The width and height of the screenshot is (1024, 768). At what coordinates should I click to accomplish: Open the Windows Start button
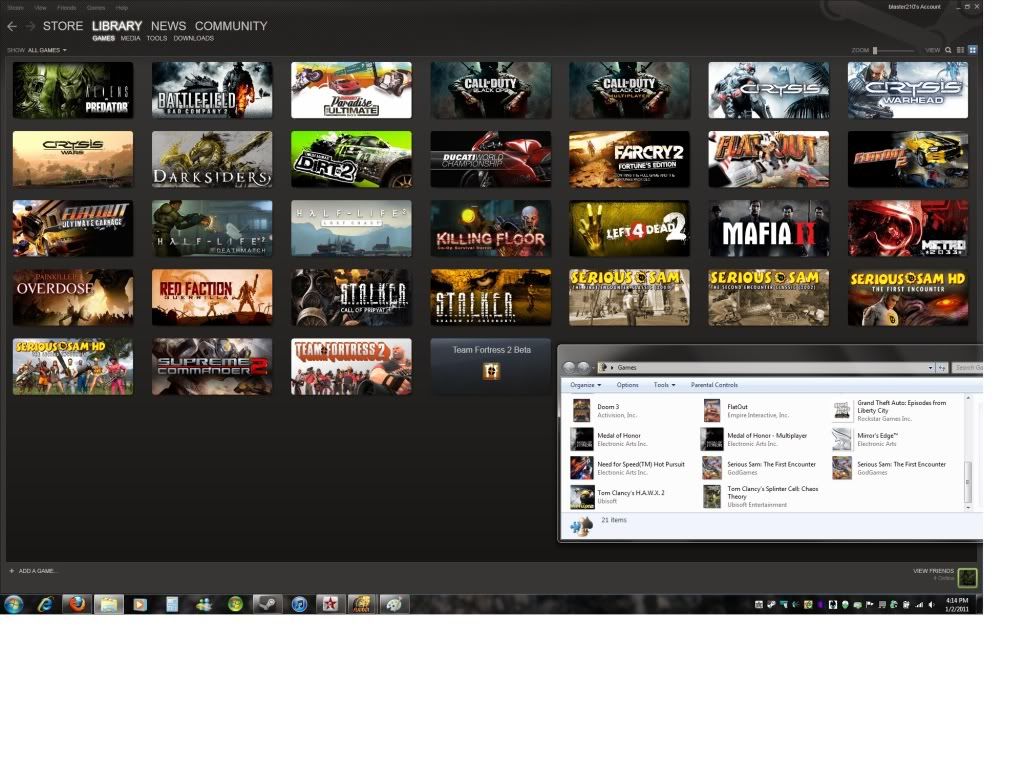click(x=14, y=604)
